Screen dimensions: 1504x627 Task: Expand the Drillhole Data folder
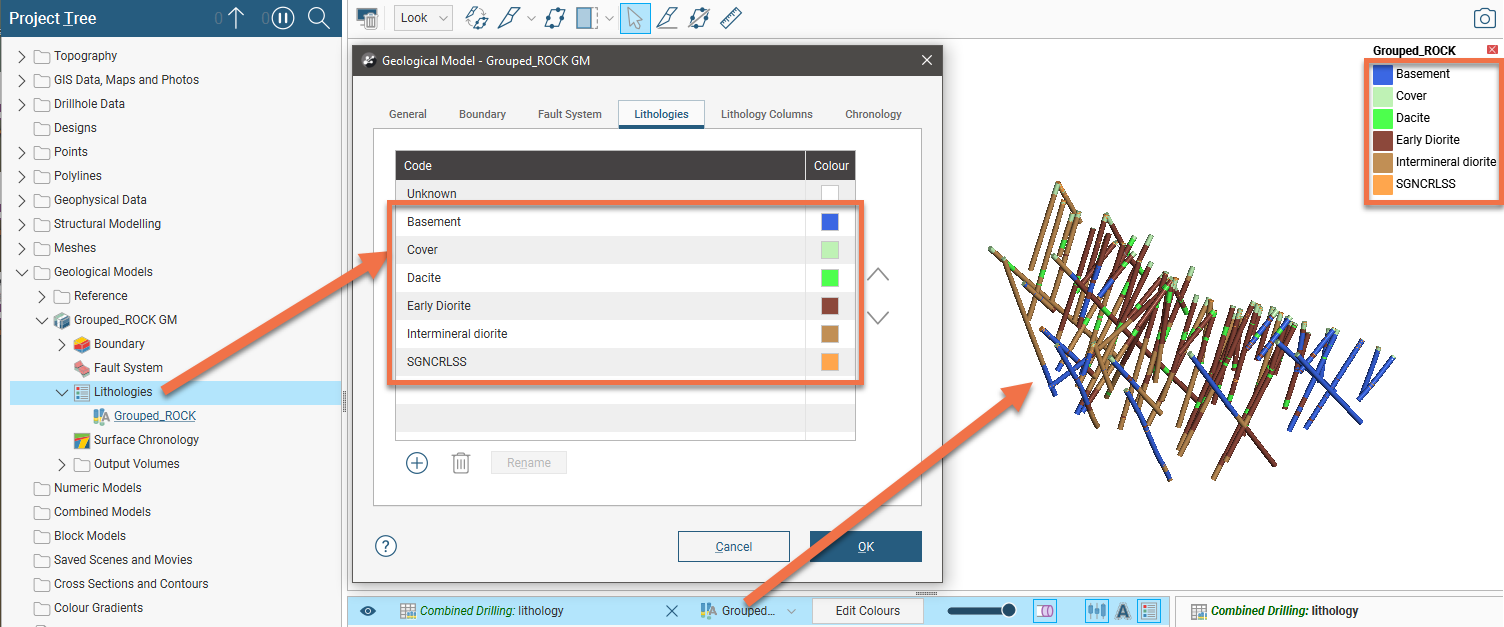[22, 104]
